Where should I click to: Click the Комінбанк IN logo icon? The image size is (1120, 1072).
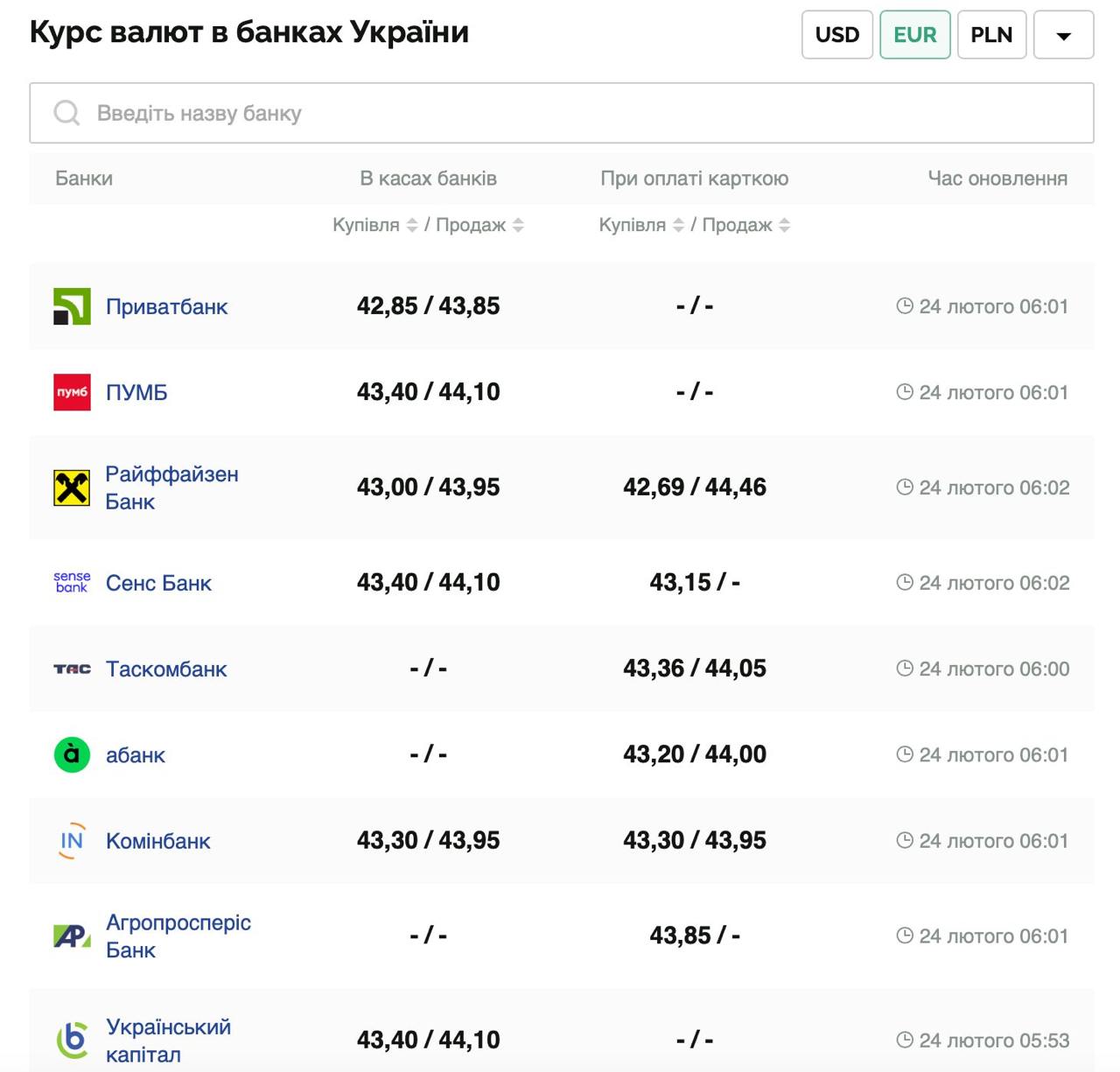72,841
